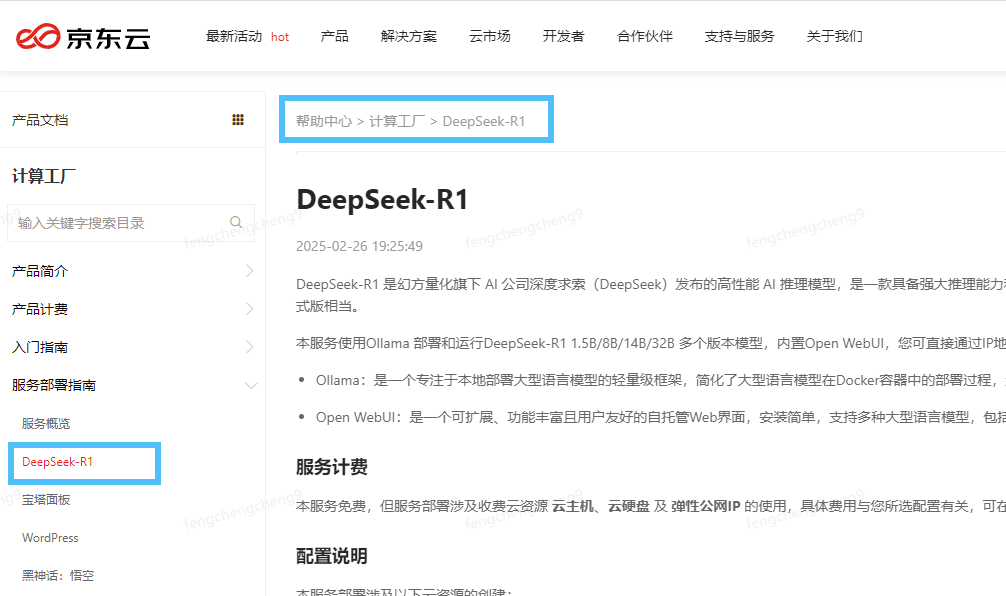The width and height of the screenshot is (1006, 596).
Task: Click the search magnifier icon in sidebar
Action: [x=236, y=222]
